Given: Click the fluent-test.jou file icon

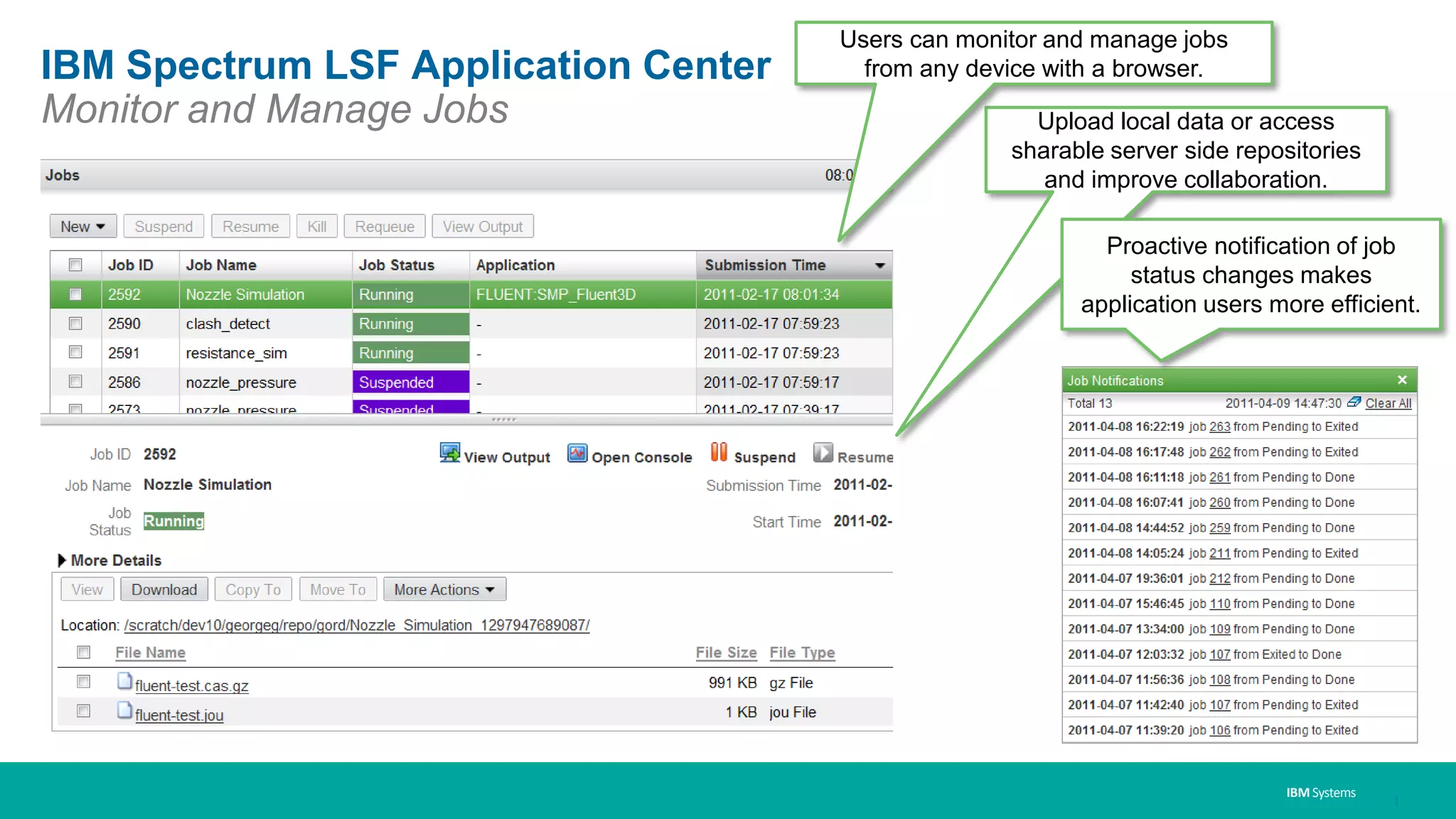Looking at the screenshot, I should (124, 711).
